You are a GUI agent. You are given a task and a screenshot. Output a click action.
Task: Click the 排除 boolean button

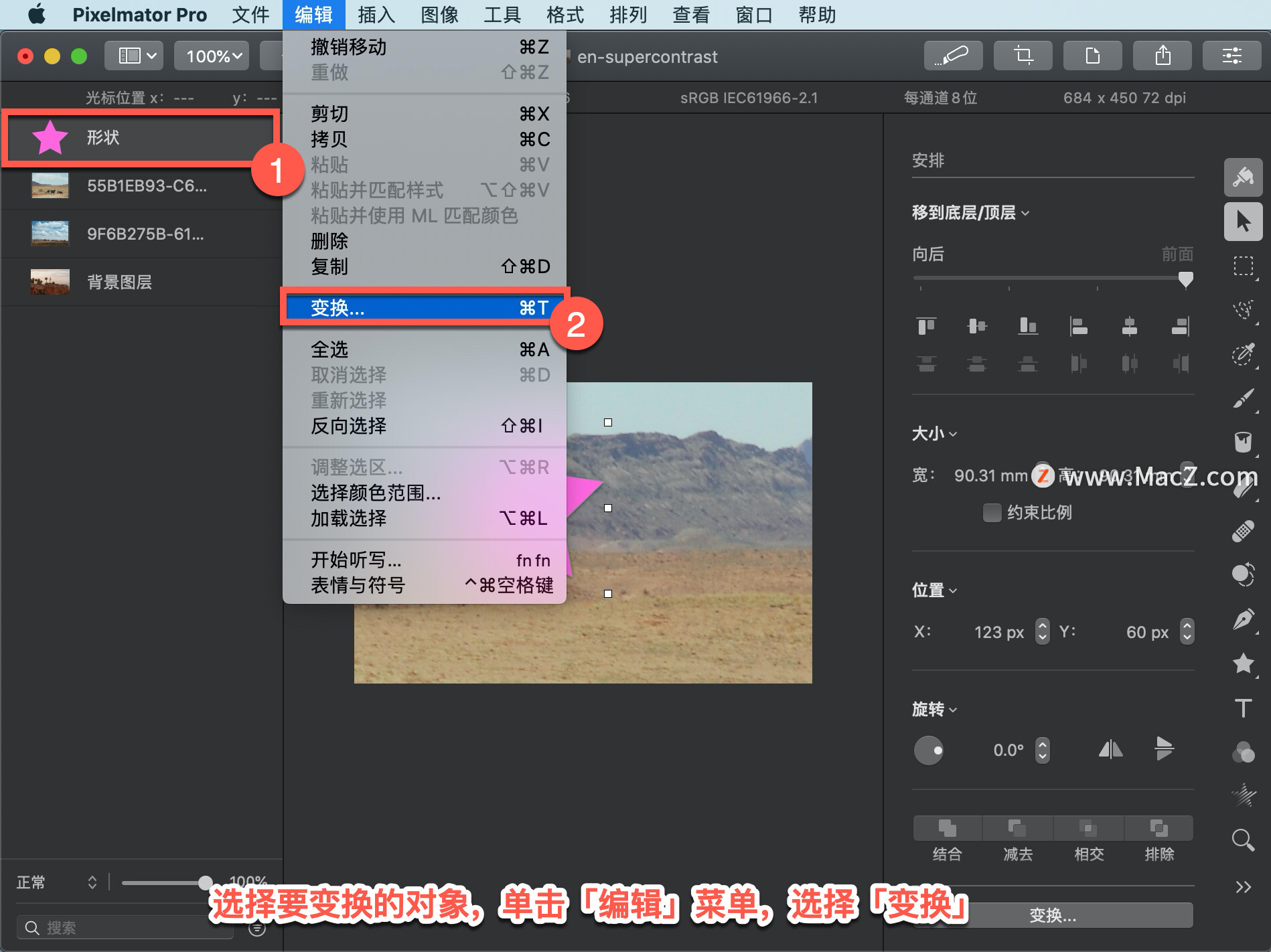1159,828
